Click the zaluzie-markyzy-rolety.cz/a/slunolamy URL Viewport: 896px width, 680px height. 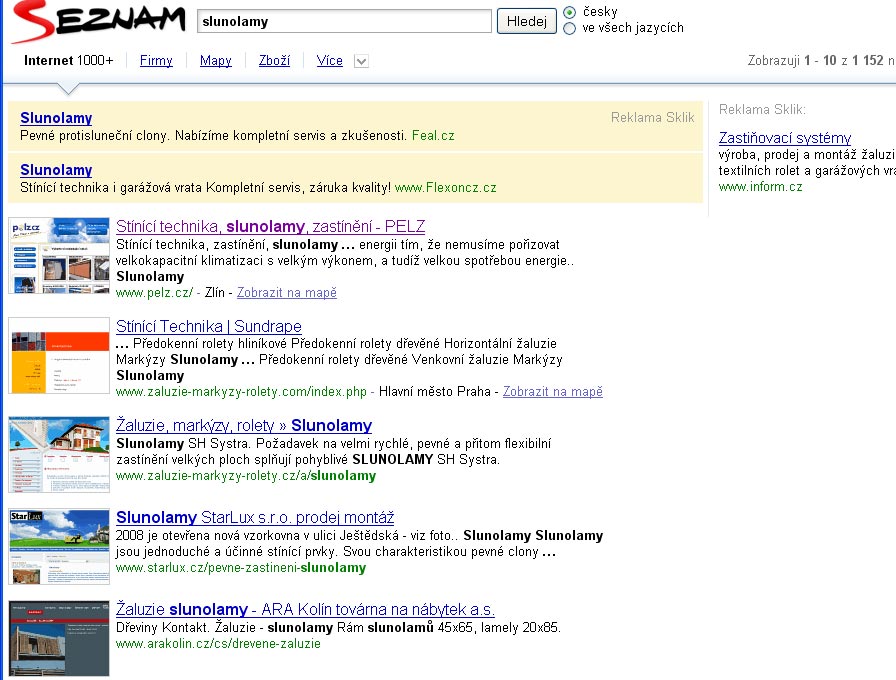[x=246, y=476]
